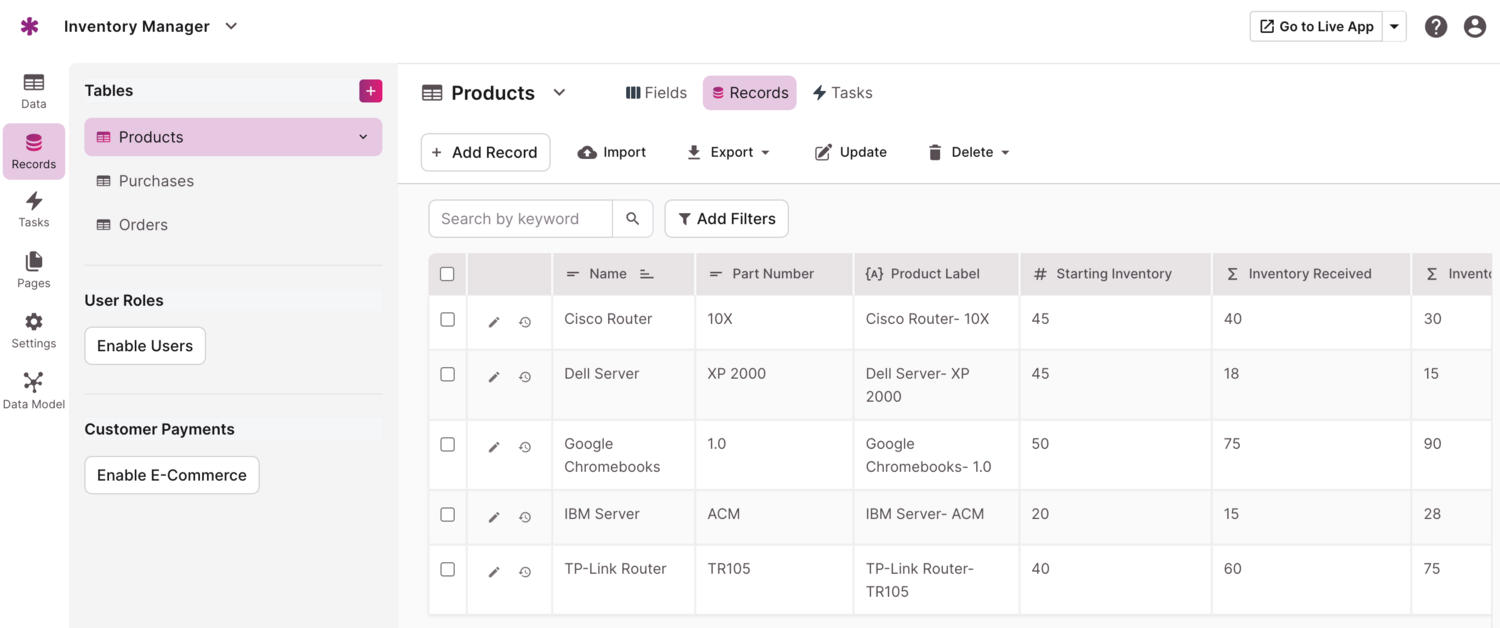The height and width of the screenshot is (628, 1500).
Task: Switch to the Tasks tab
Action: (842, 93)
